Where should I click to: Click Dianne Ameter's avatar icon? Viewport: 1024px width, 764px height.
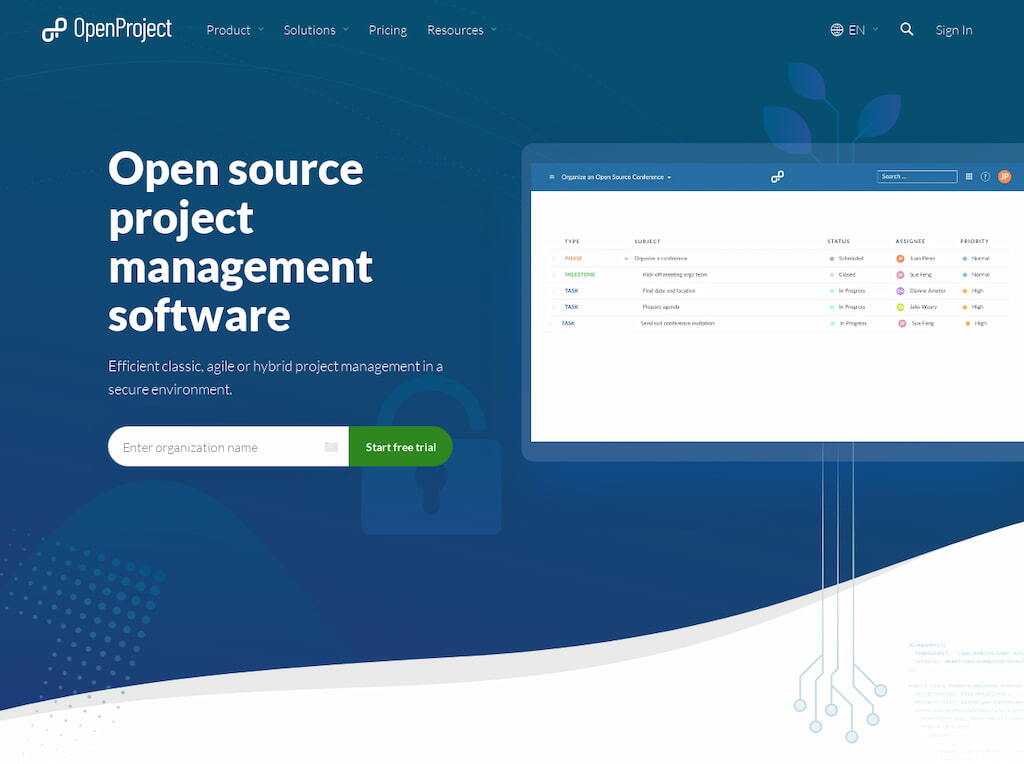click(x=900, y=291)
